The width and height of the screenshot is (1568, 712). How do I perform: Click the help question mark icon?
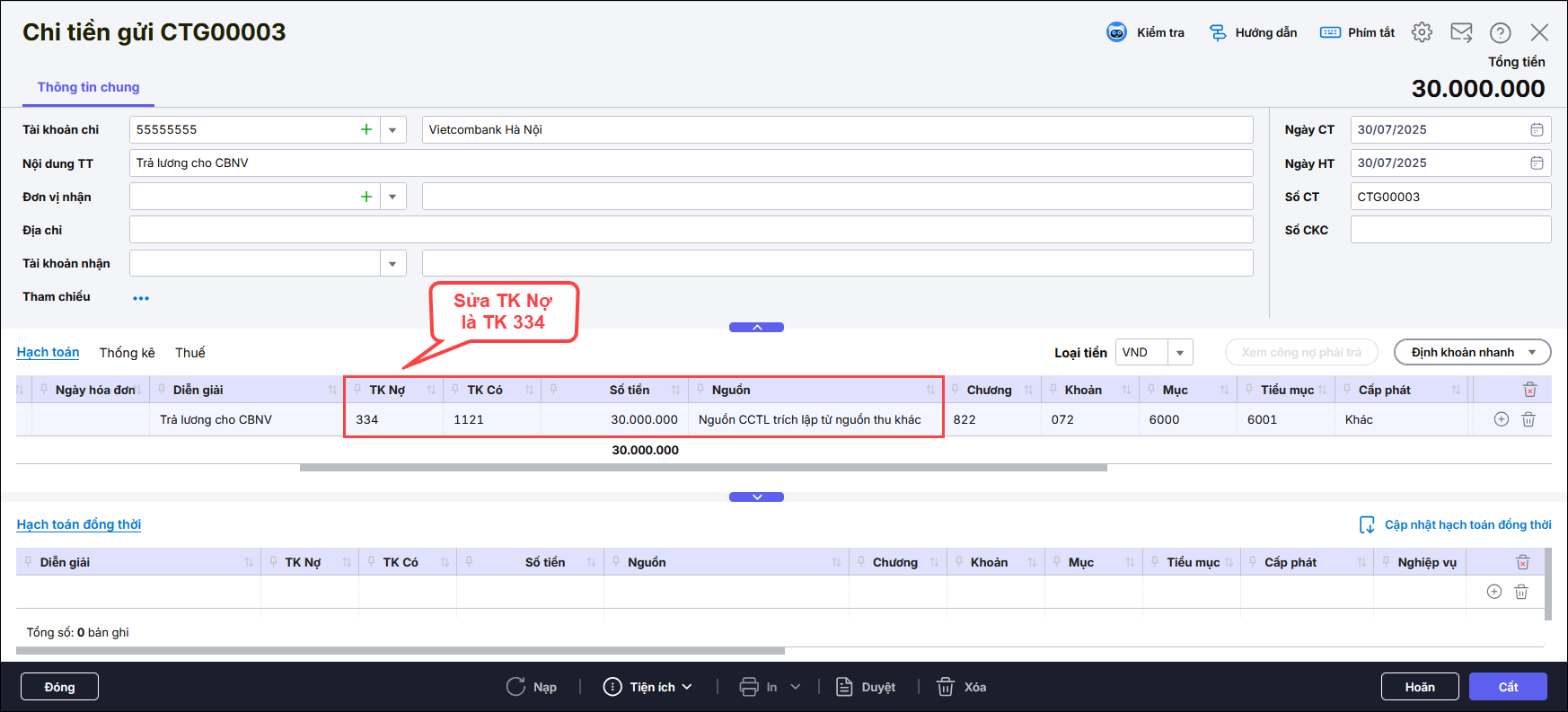coord(1500,32)
